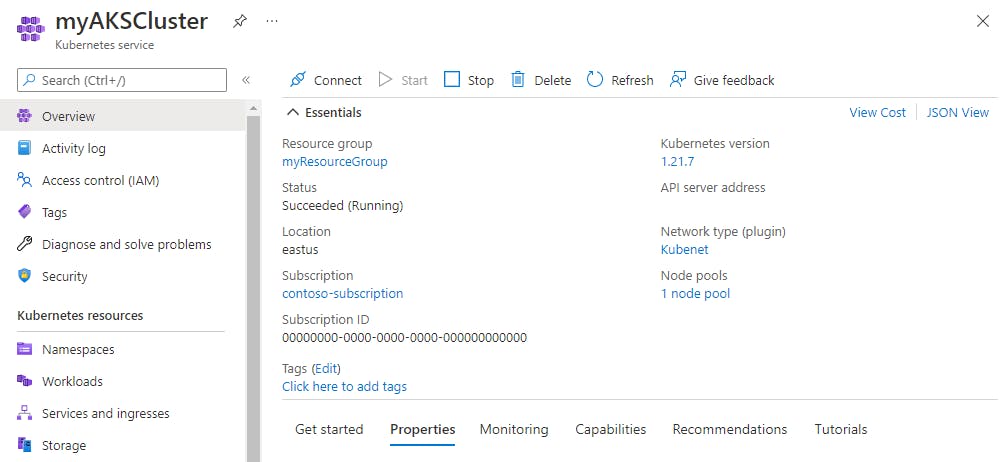Click the Stop toolbar label
1000x462 pixels.
(x=481, y=80)
